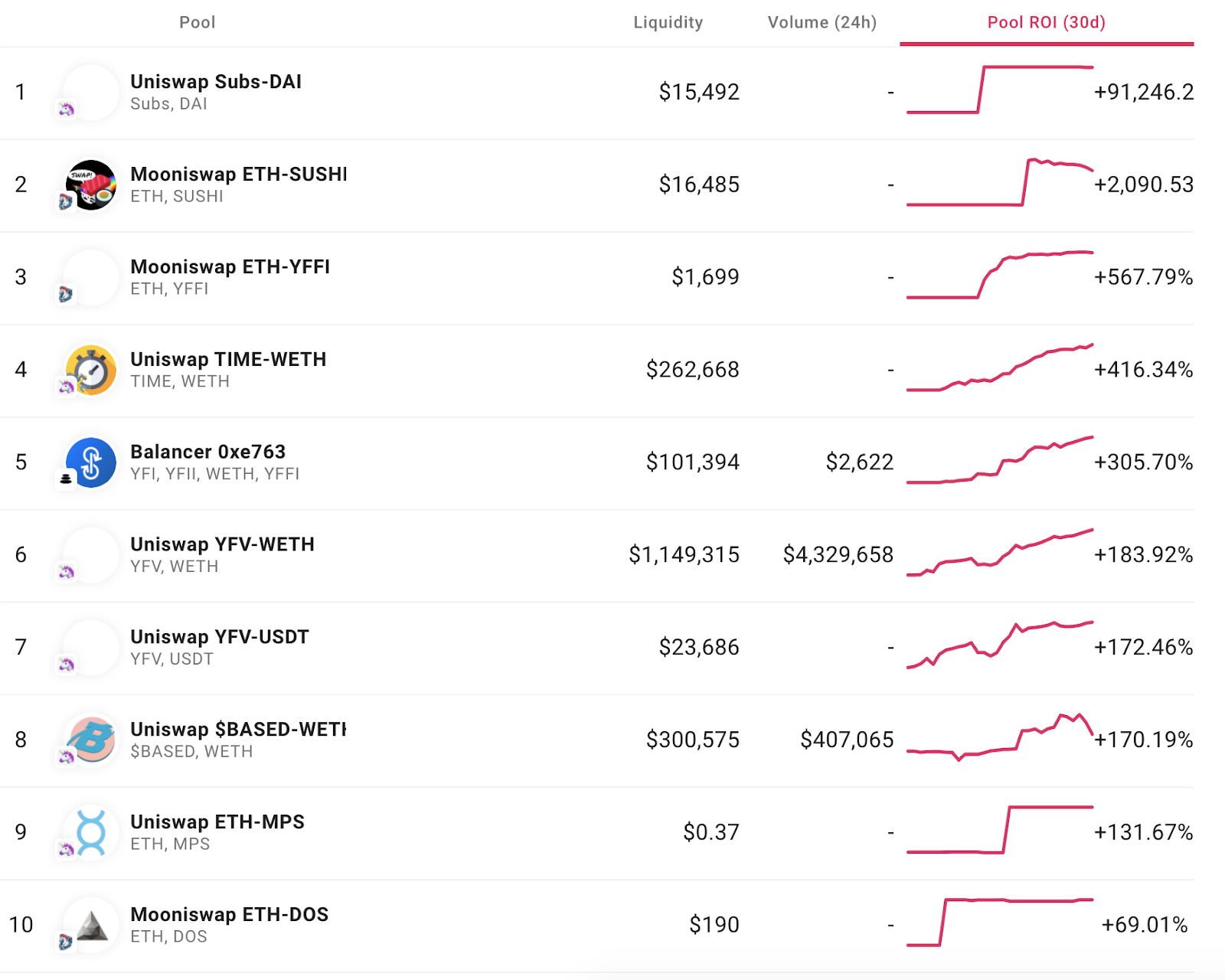Image resolution: width=1225 pixels, height=980 pixels.
Task: Open the Mooniswap ETH-DOS pool link
Action: pos(229,915)
